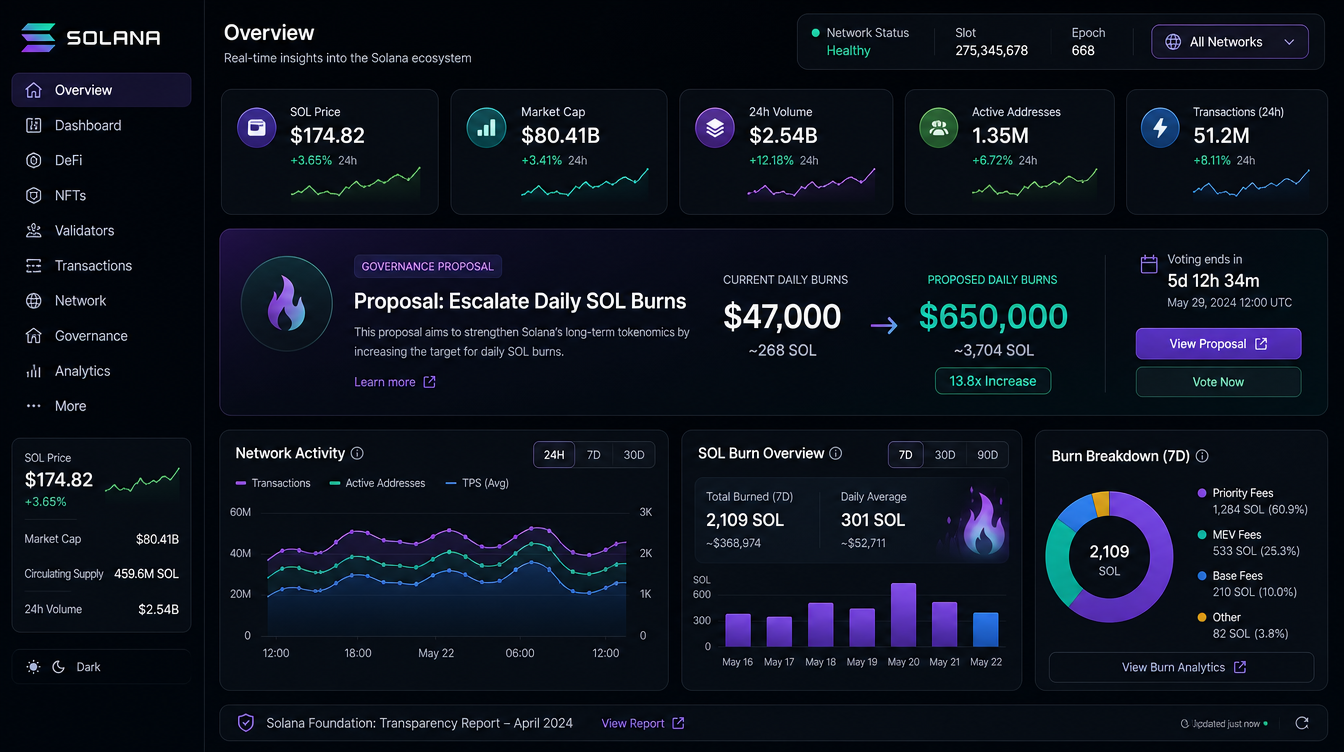The image size is (1344, 752).
Task: Click the 13.8x Increase badge
Action: [993, 381]
